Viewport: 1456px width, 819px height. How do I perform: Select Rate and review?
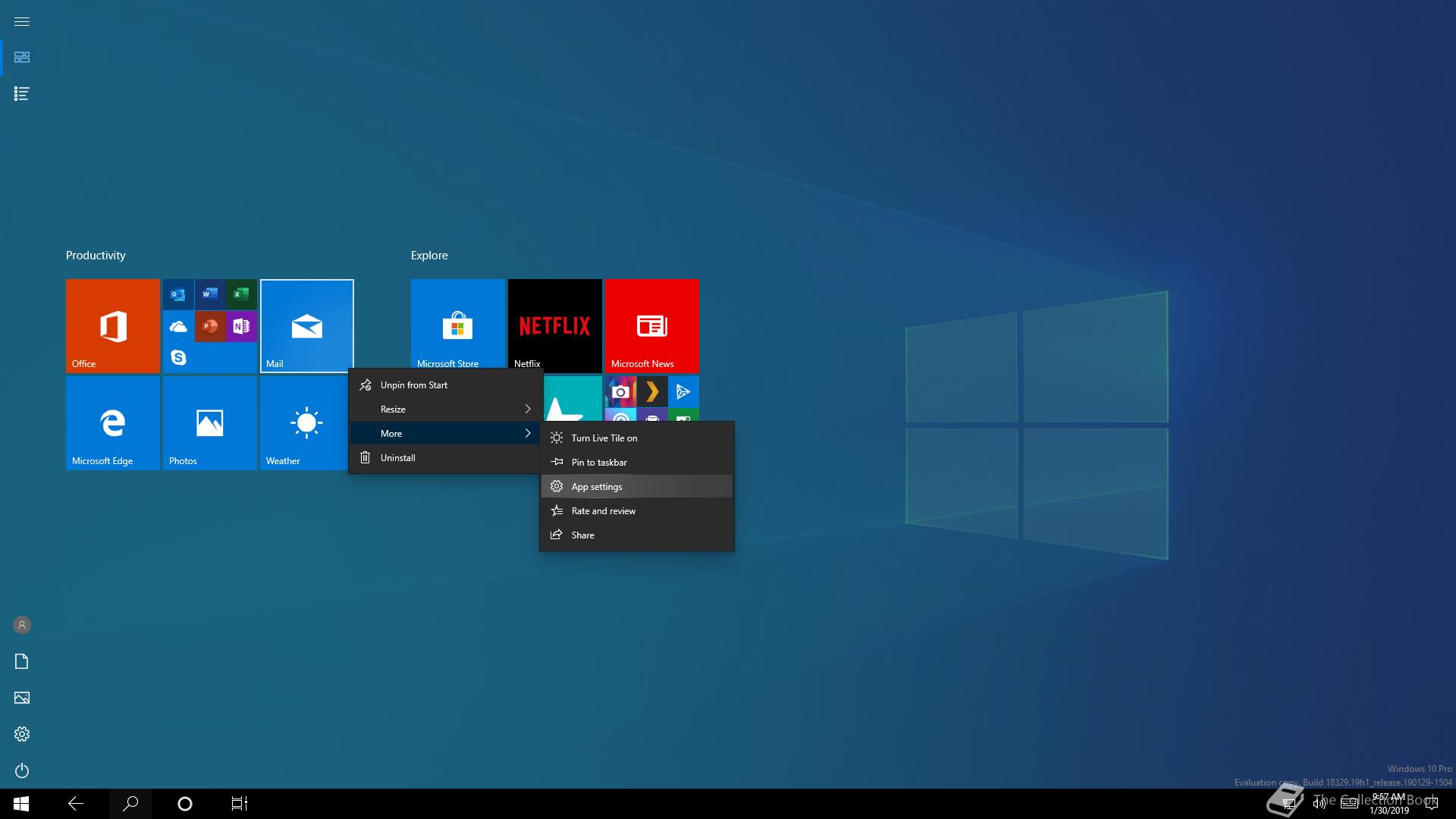point(637,511)
